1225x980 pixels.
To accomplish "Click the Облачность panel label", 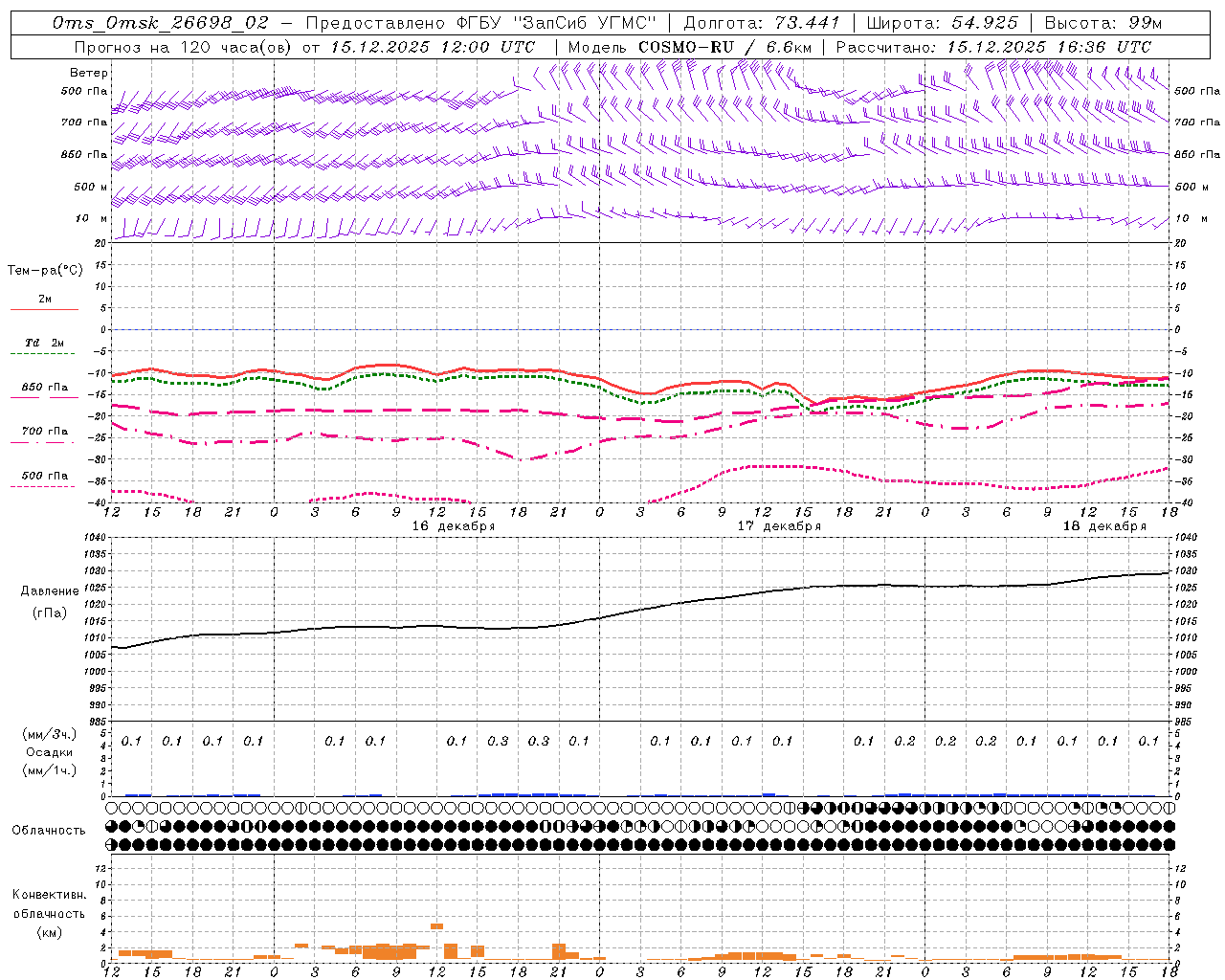I will tap(49, 831).
